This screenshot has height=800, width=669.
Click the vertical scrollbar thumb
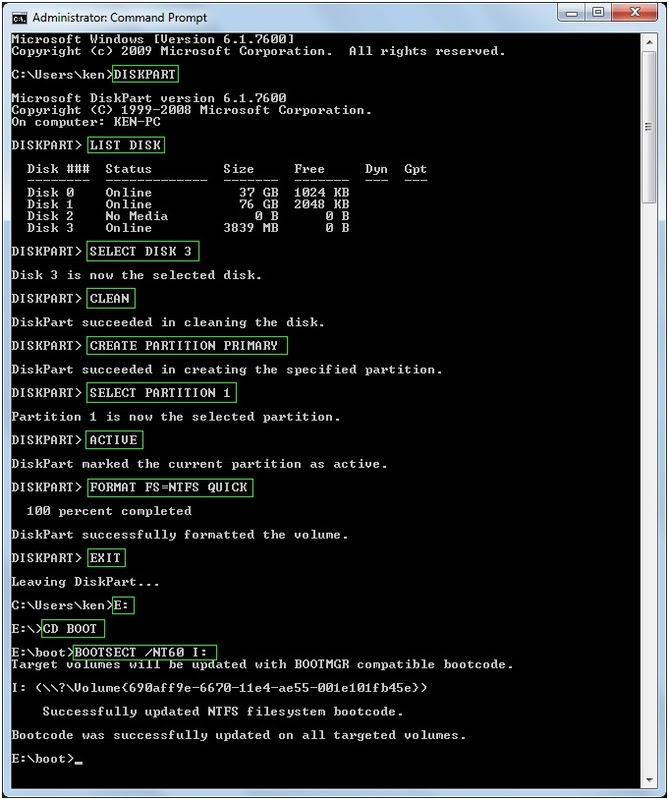coord(649,127)
